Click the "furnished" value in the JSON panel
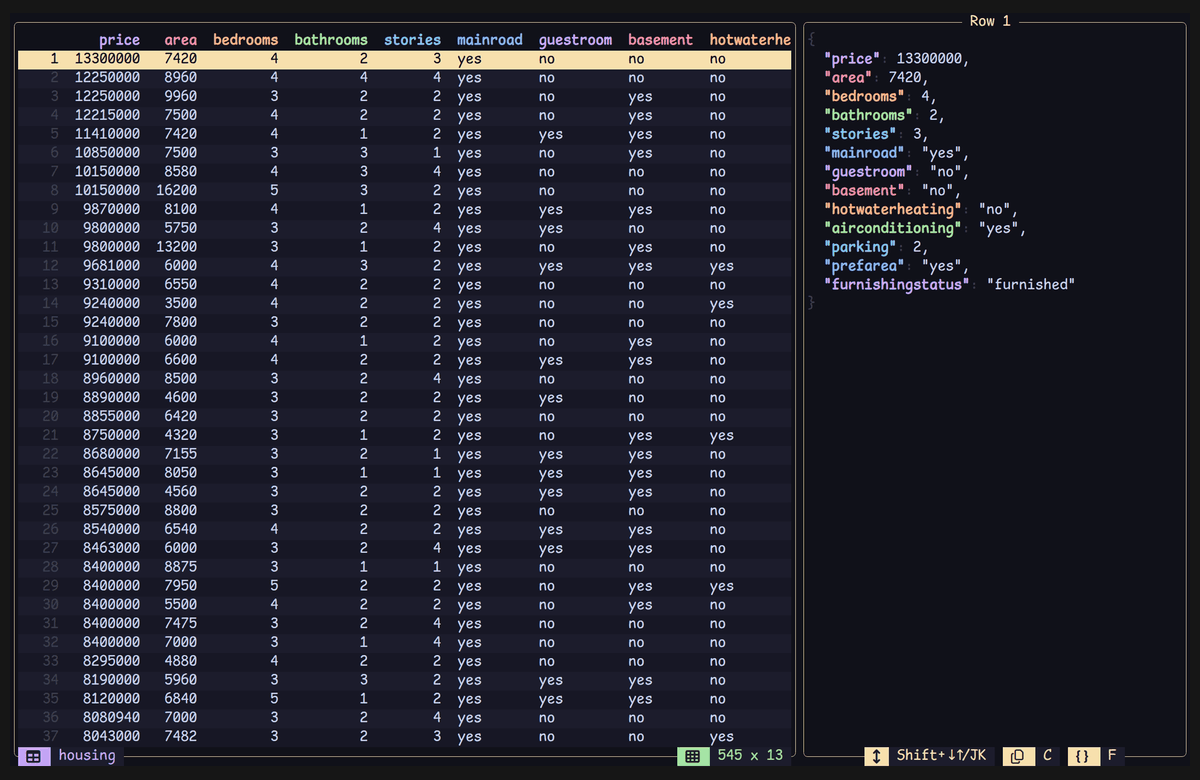The image size is (1200, 780). click(x=1031, y=285)
